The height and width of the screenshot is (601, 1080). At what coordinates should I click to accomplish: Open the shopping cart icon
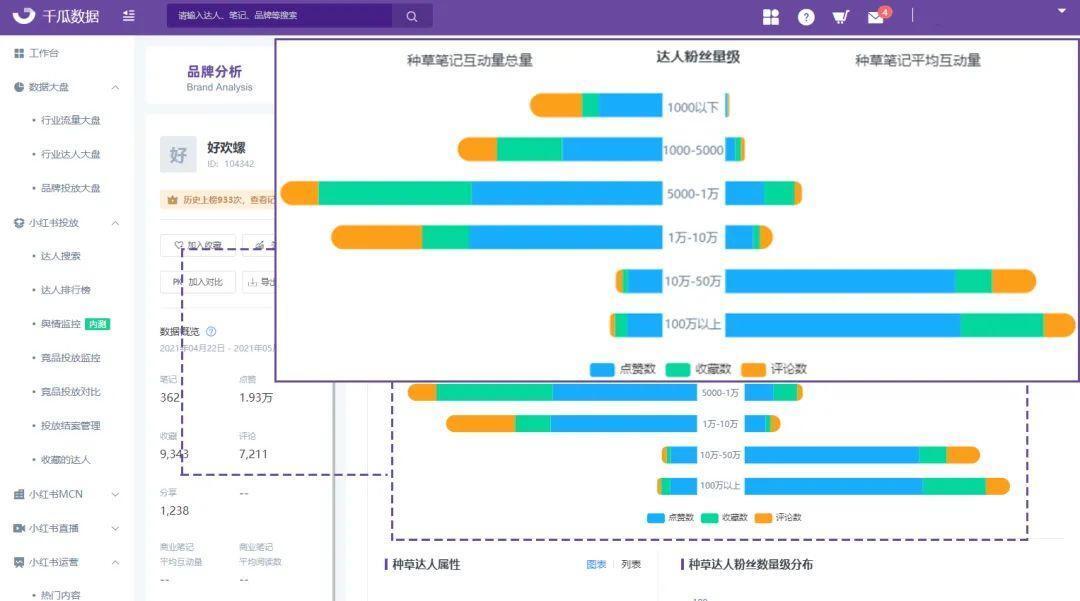[x=841, y=17]
